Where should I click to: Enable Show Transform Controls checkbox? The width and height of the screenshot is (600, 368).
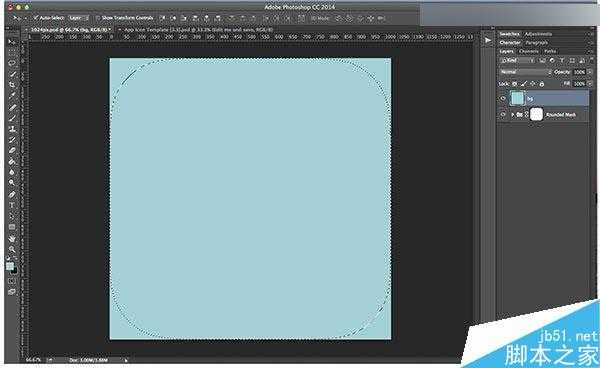coord(98,18)
